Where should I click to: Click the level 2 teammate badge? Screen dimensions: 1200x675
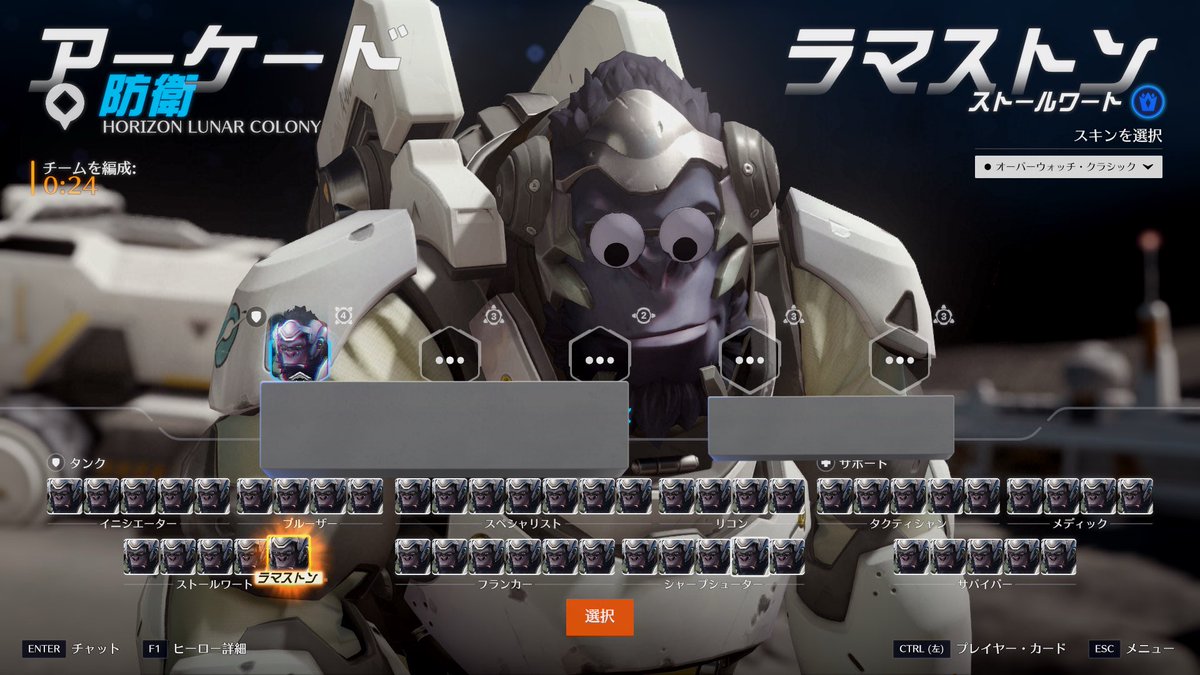[x=644, y=316]
